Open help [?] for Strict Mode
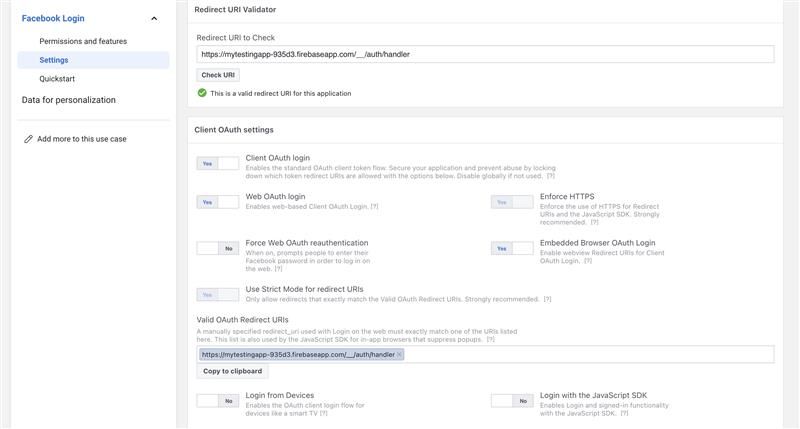Screen dimensions: 800x429 tap(547, 299)
